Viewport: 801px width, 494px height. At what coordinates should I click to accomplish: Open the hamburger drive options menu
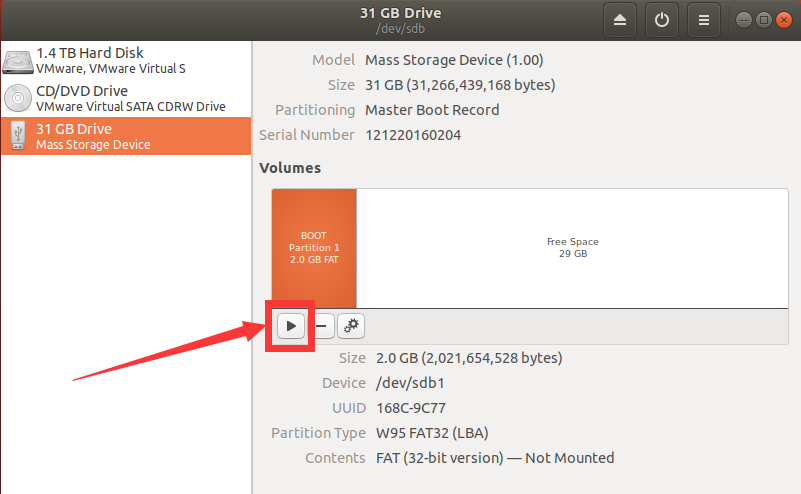[703, 20]
